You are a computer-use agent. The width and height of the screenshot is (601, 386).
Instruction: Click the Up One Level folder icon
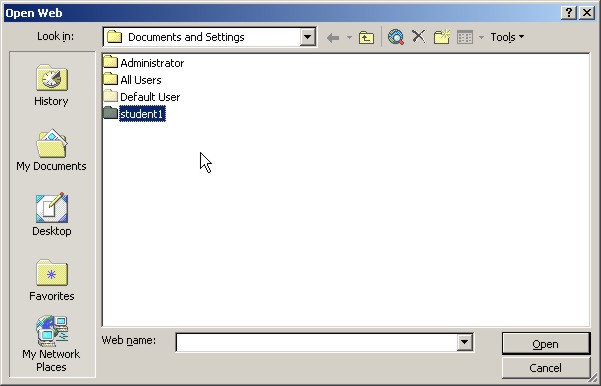pyautogui.click(x=366, y=37)
